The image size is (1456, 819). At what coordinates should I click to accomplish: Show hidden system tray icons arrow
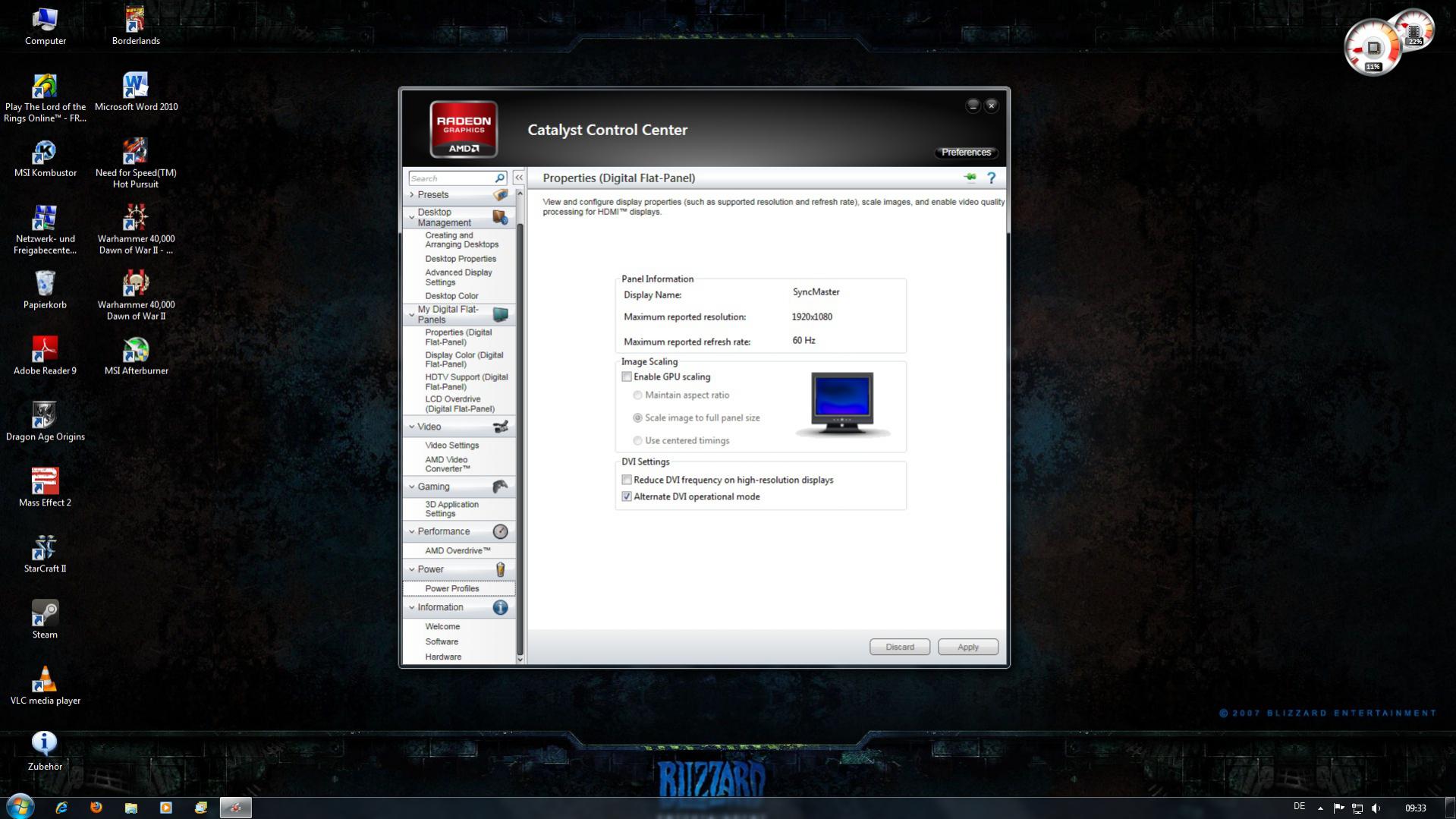click(x=1320, y=808)
